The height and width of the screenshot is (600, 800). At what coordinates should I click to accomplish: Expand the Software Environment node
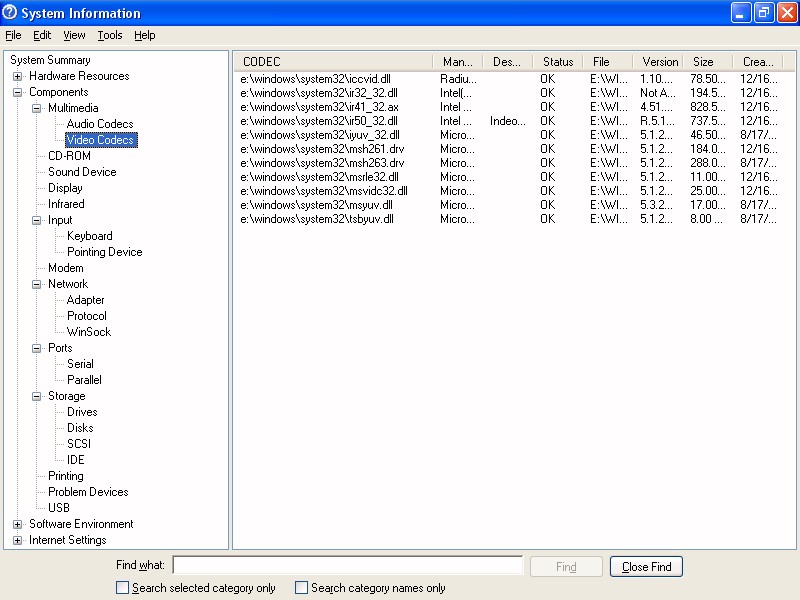17,524
